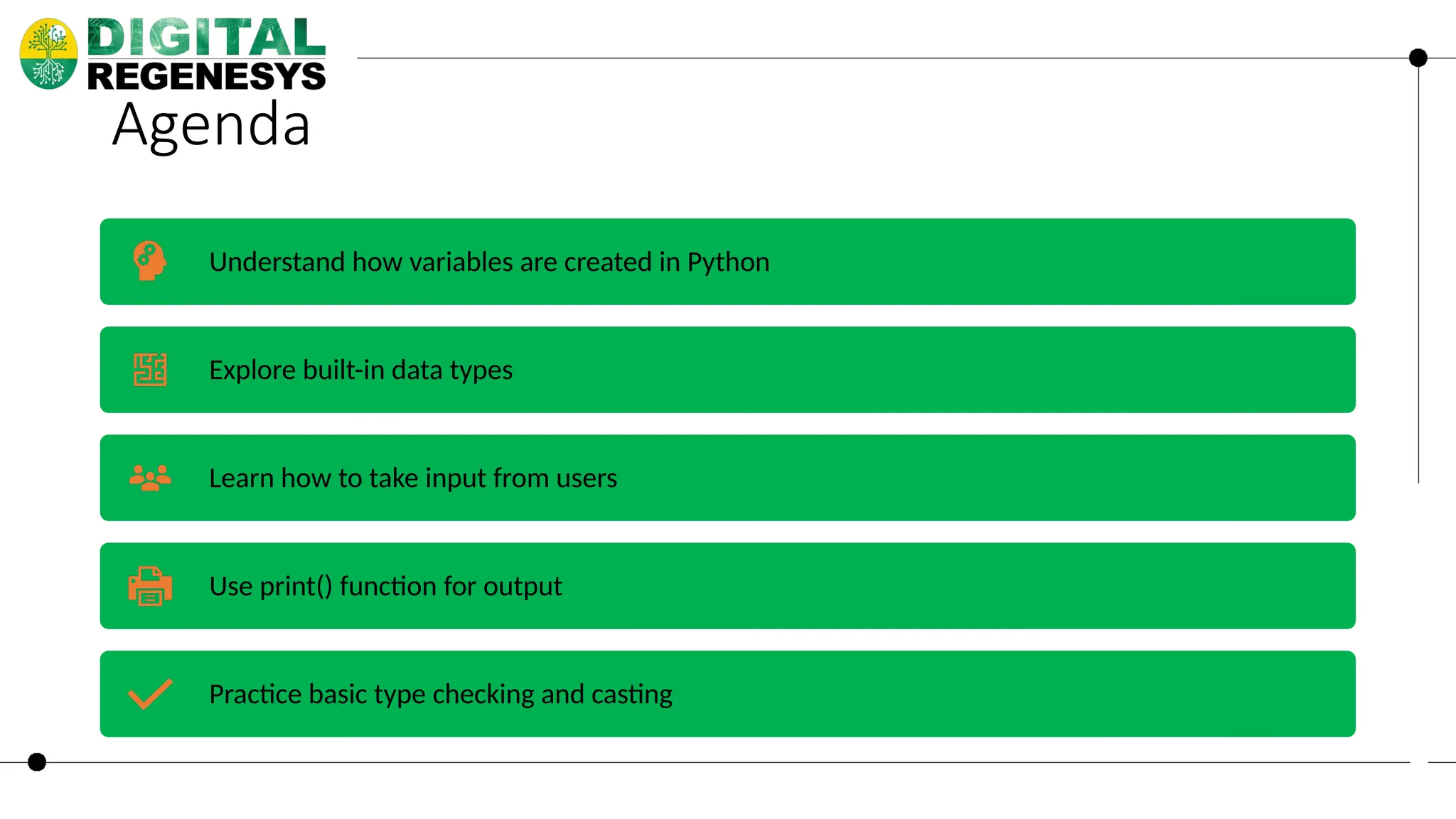Click the orange printer icon
The width and height of the screenshot is (1456, 819).
[x=150, y=586]
